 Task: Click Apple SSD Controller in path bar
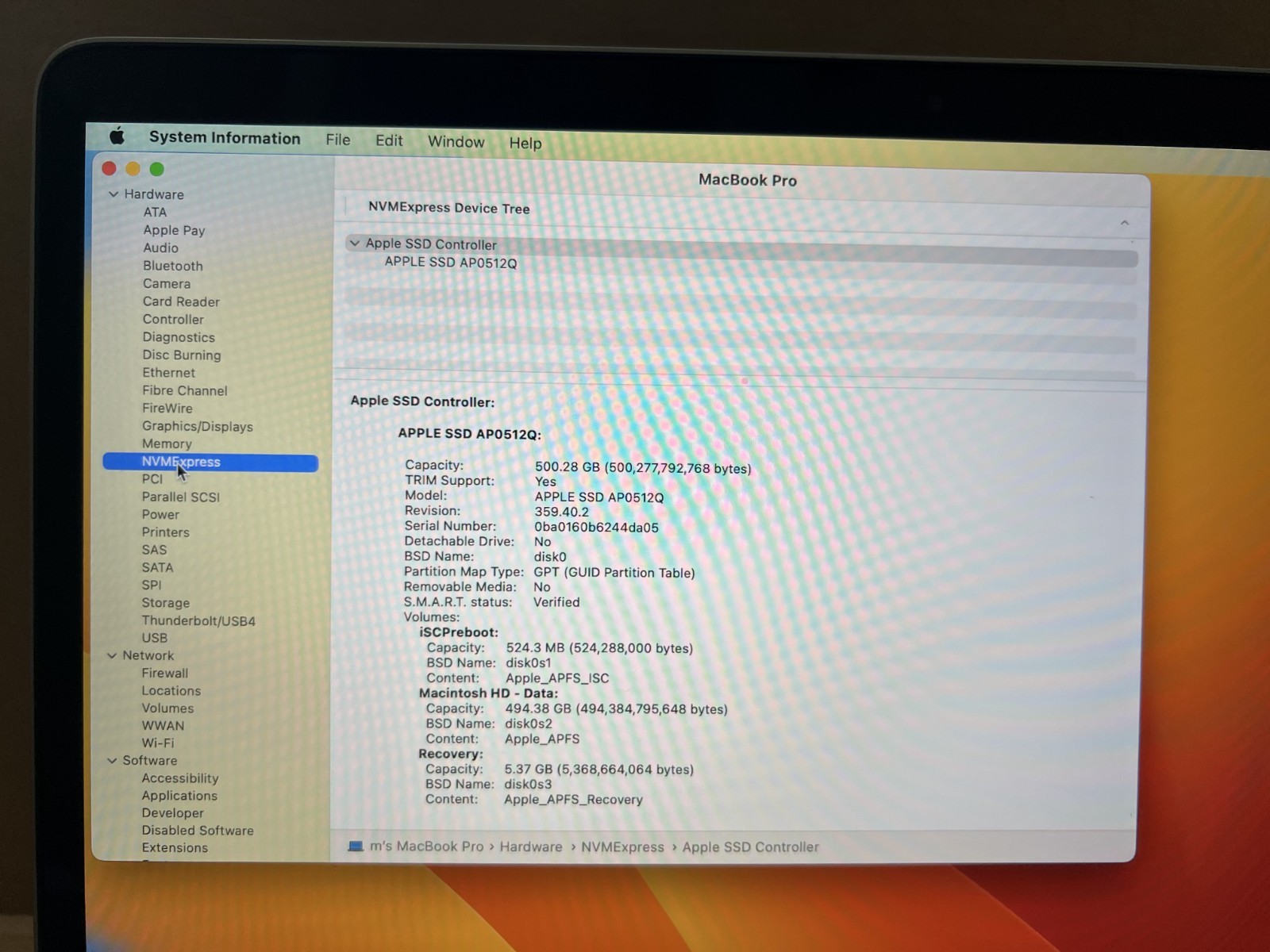click(750, 847)
